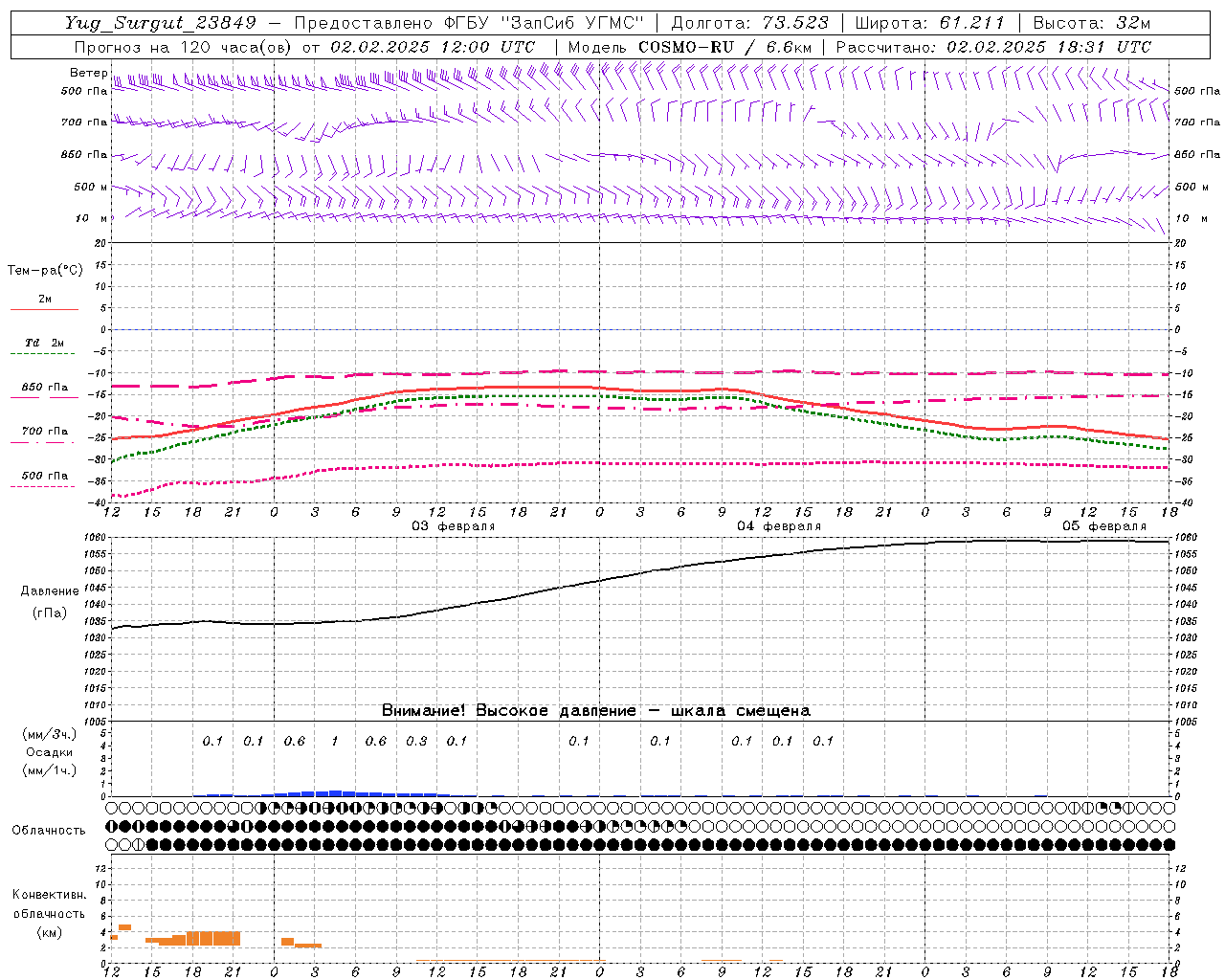Click the Облачность cloud cover label
Image resolution: width=1225 pixels, height=980 pixels.
point(49,831)
